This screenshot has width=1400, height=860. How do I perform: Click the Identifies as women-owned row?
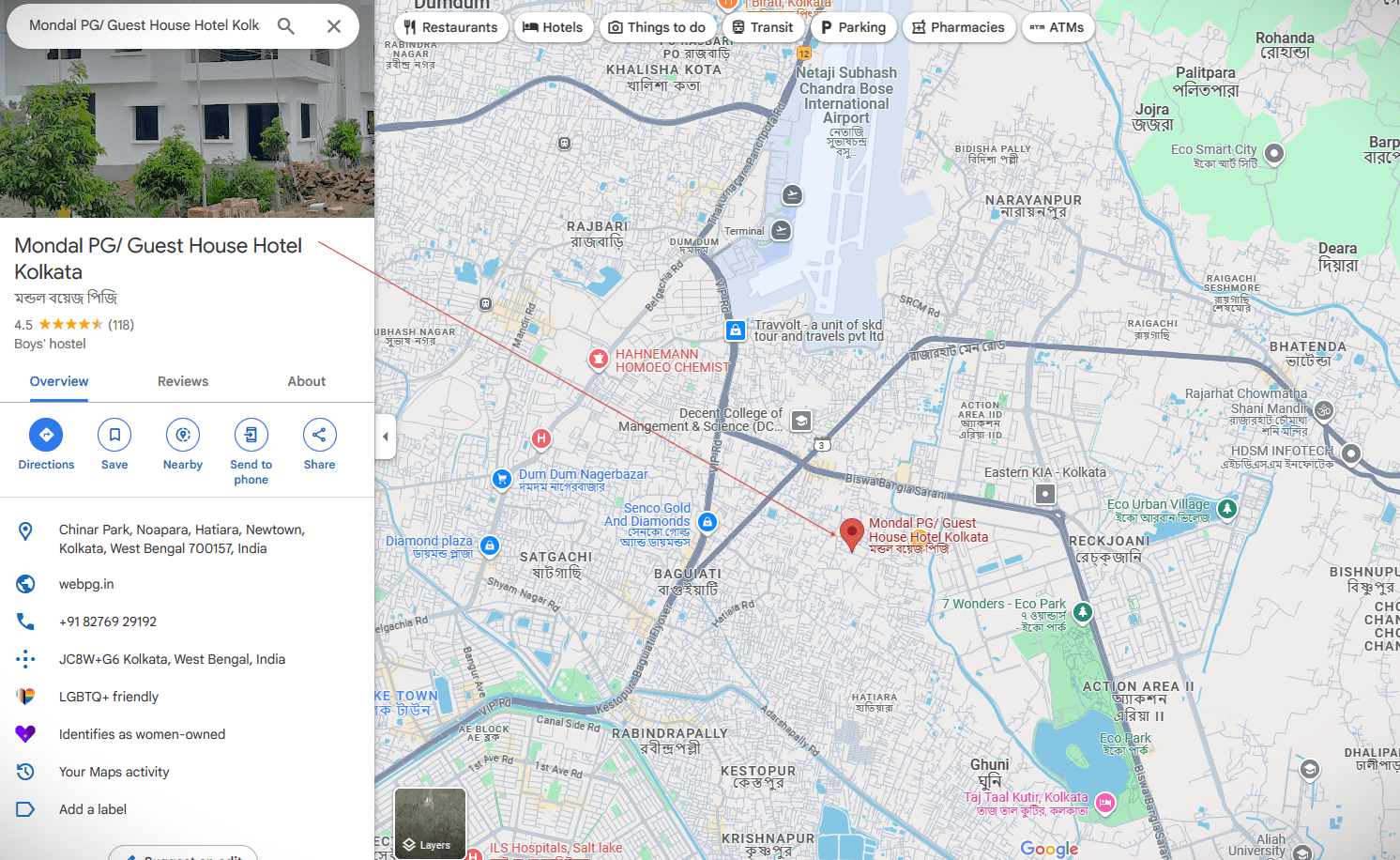coord(187,734)
